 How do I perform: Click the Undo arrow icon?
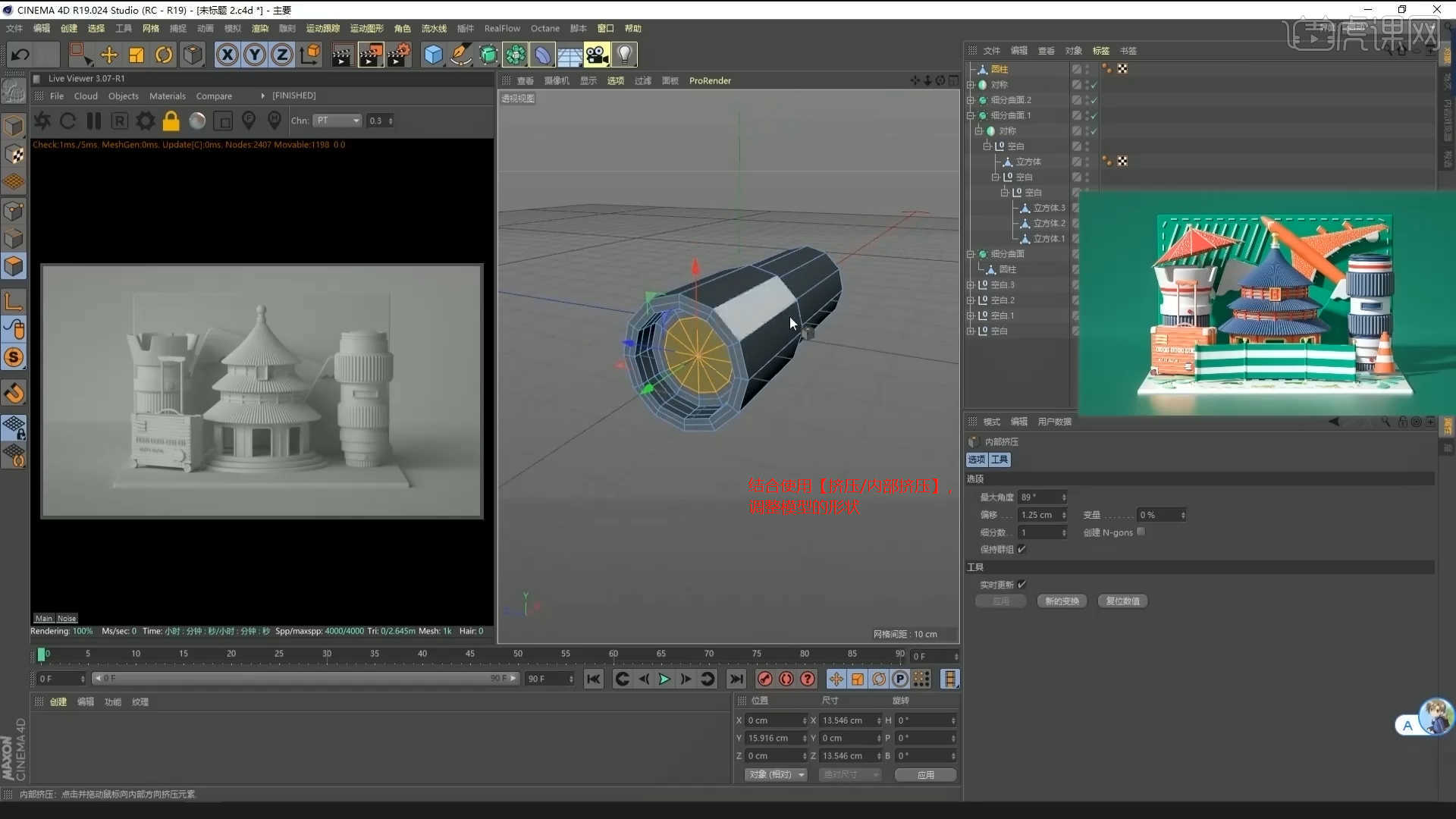pyautogui.click(x=20, y=55)
